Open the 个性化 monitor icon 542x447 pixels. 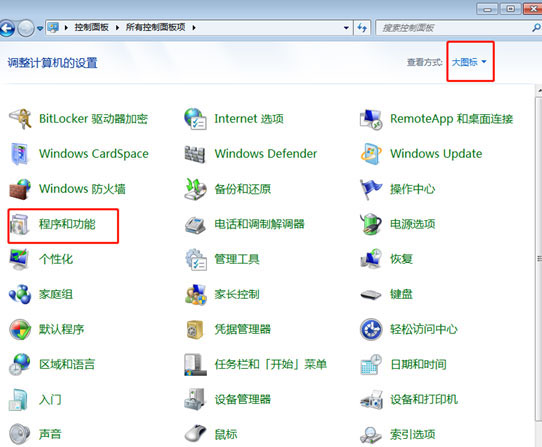[x=19, y=259]
